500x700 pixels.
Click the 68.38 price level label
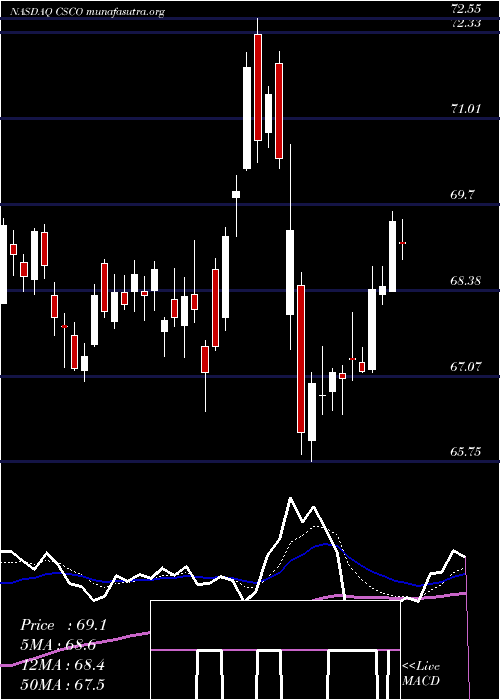(466, 280)
